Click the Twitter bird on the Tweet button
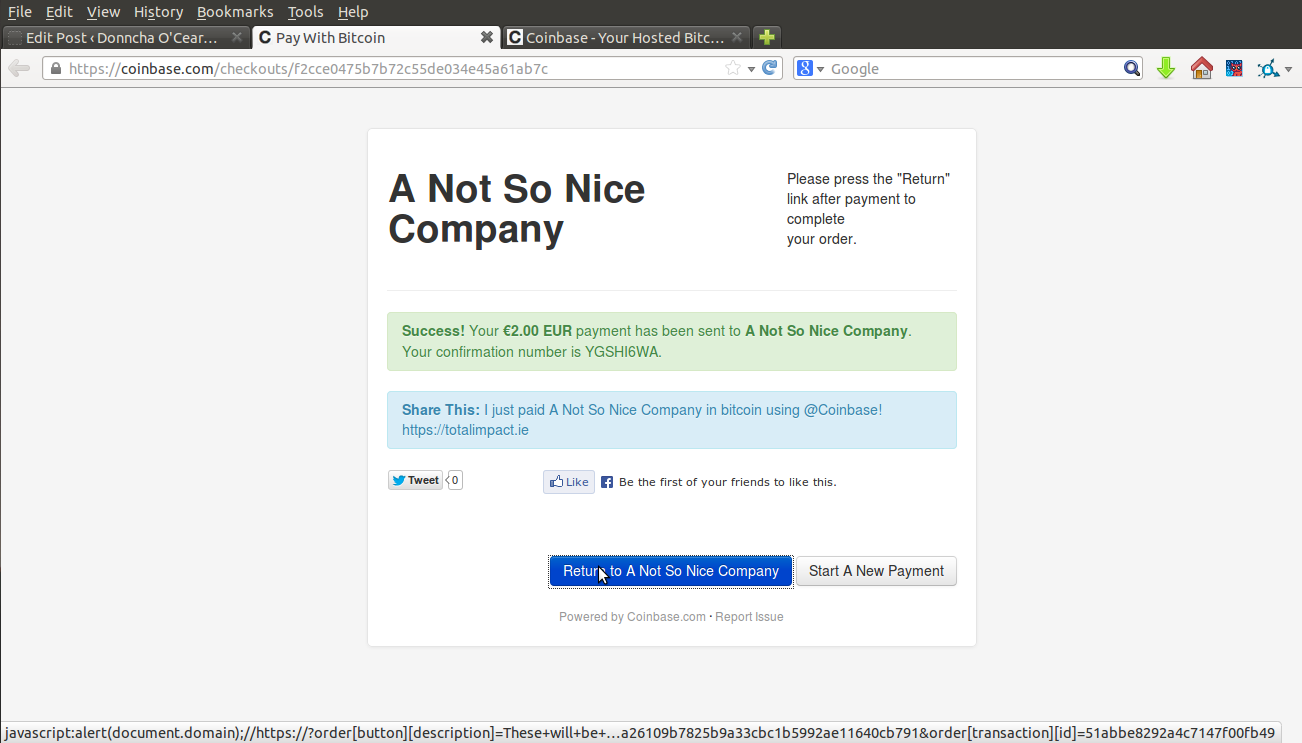The height and width of the screenshot is (743, 1302). pos(398,479)
